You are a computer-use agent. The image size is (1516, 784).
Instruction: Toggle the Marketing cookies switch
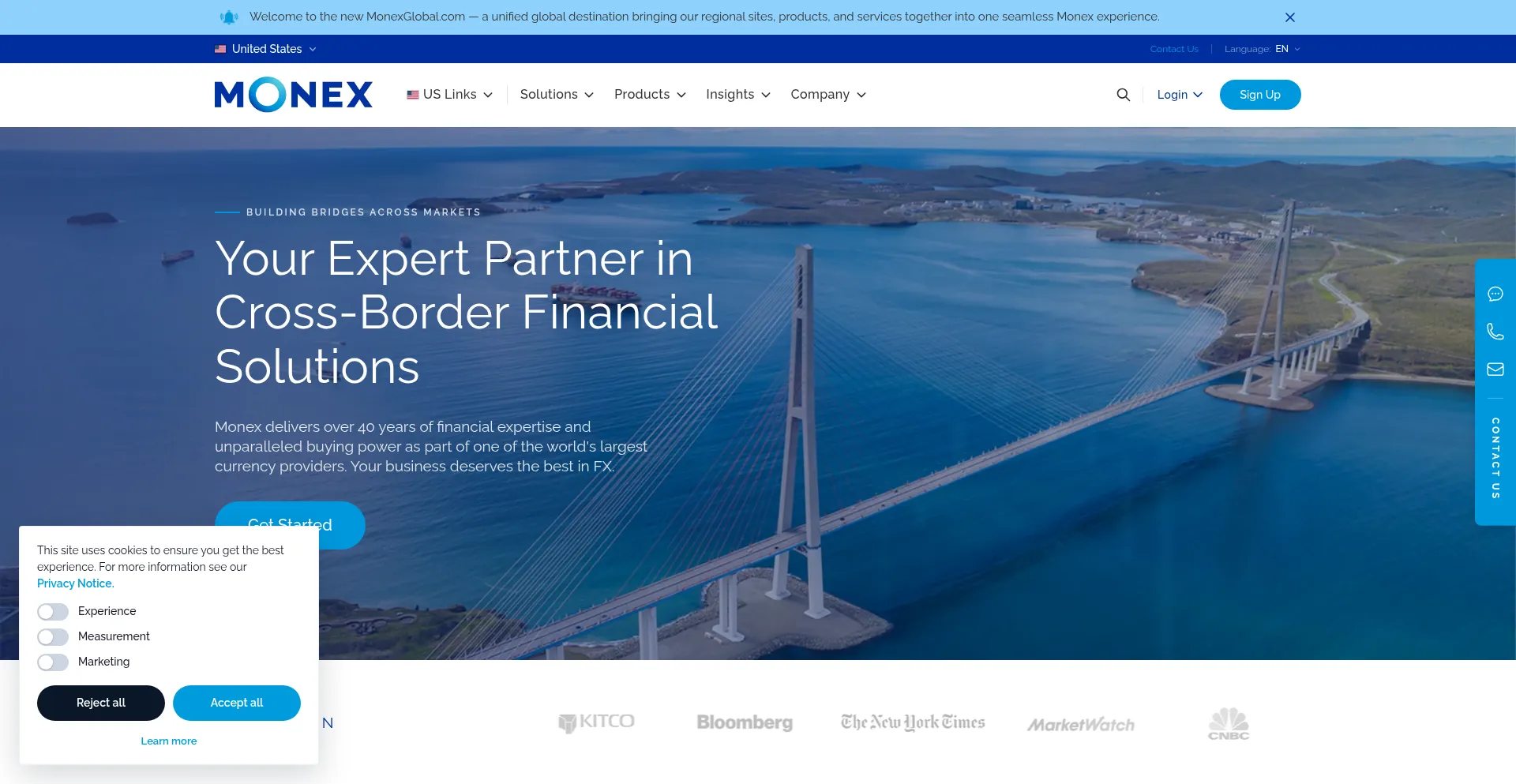53,662
